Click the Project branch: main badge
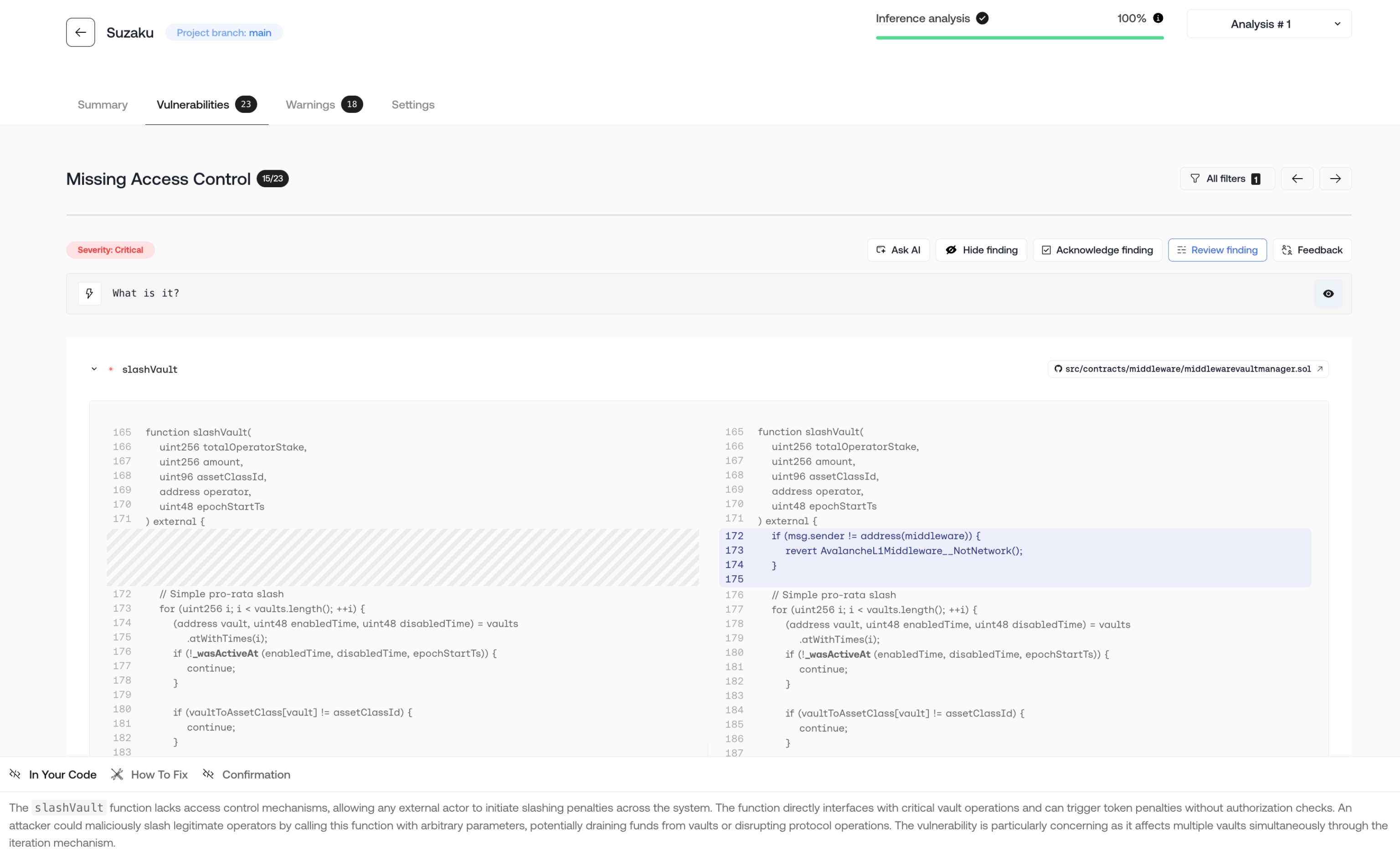Screen dimensions: 1400x854 click(224, 33)
